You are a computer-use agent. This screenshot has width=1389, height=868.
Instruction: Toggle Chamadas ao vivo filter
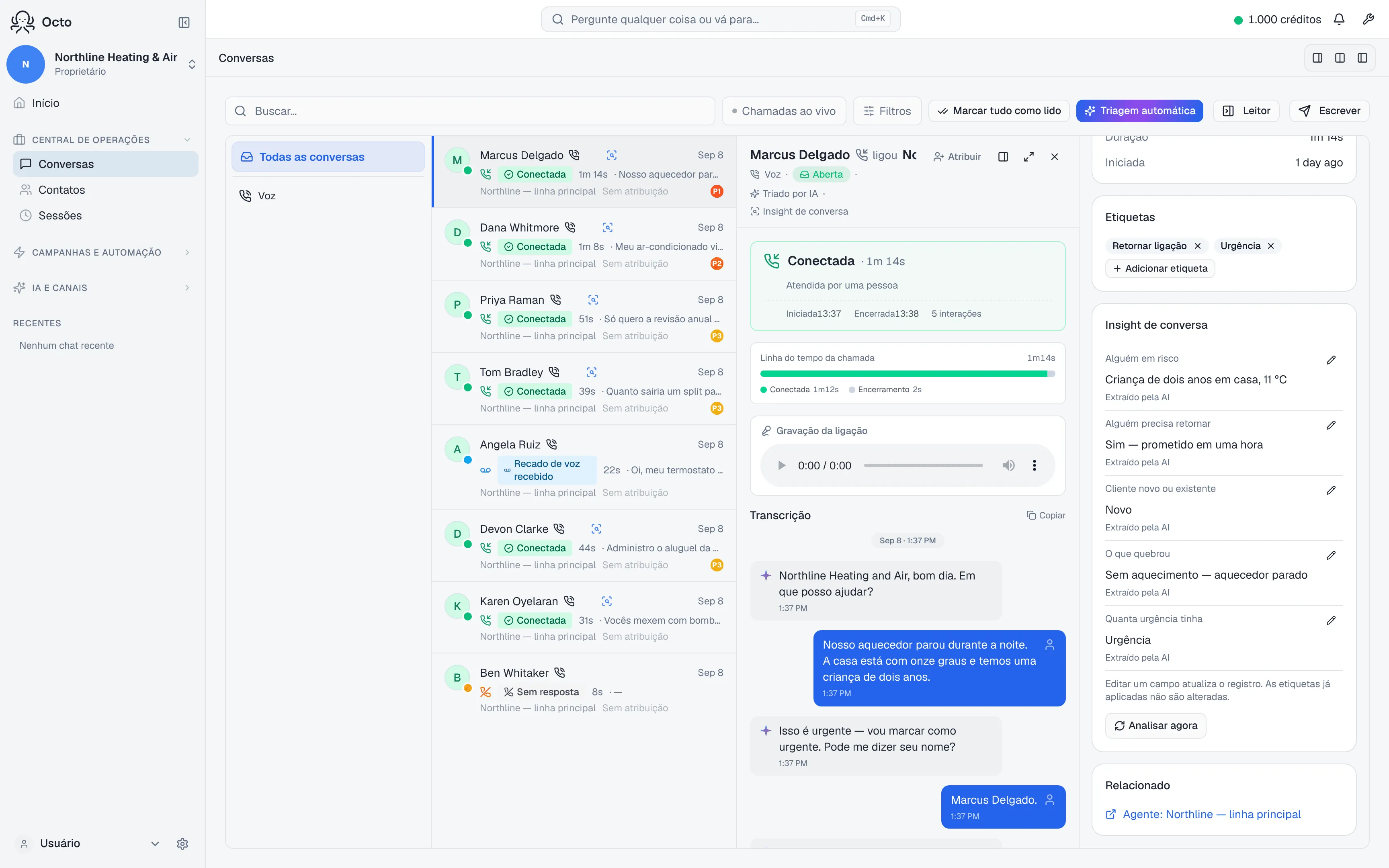pos(784,111)
